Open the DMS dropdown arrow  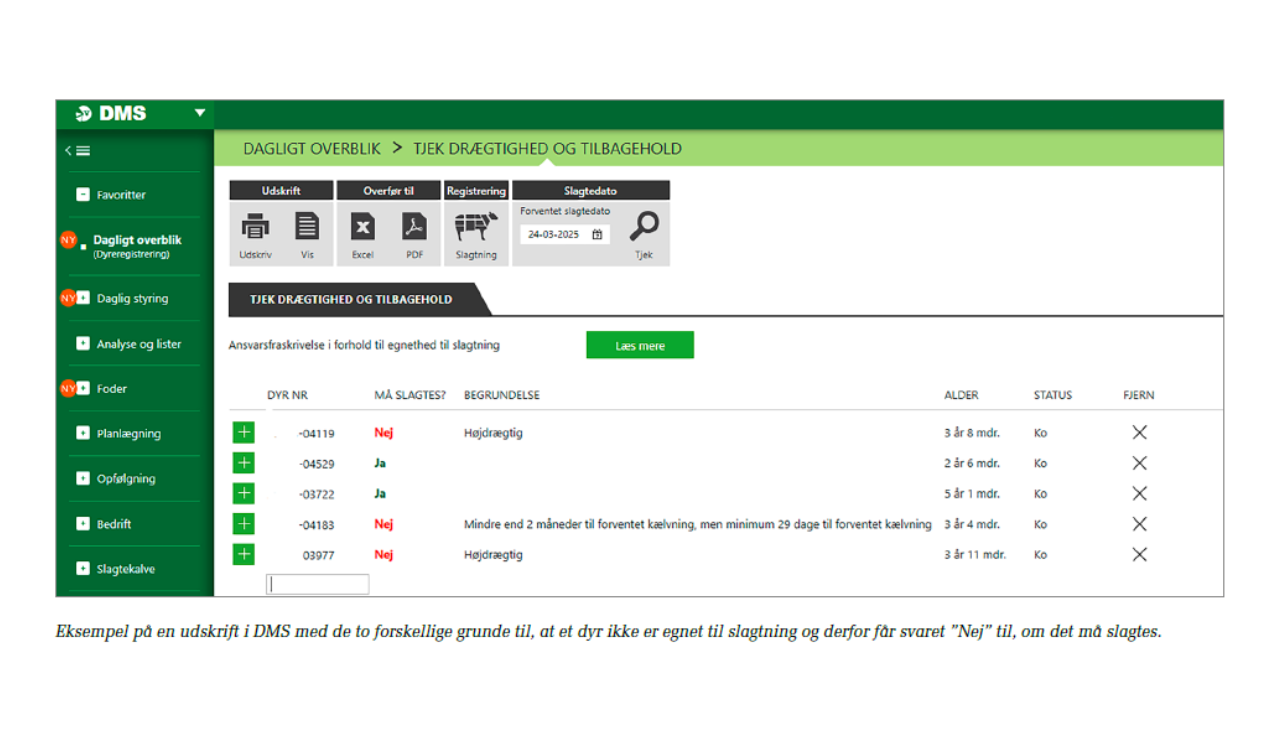pos(199,113)
